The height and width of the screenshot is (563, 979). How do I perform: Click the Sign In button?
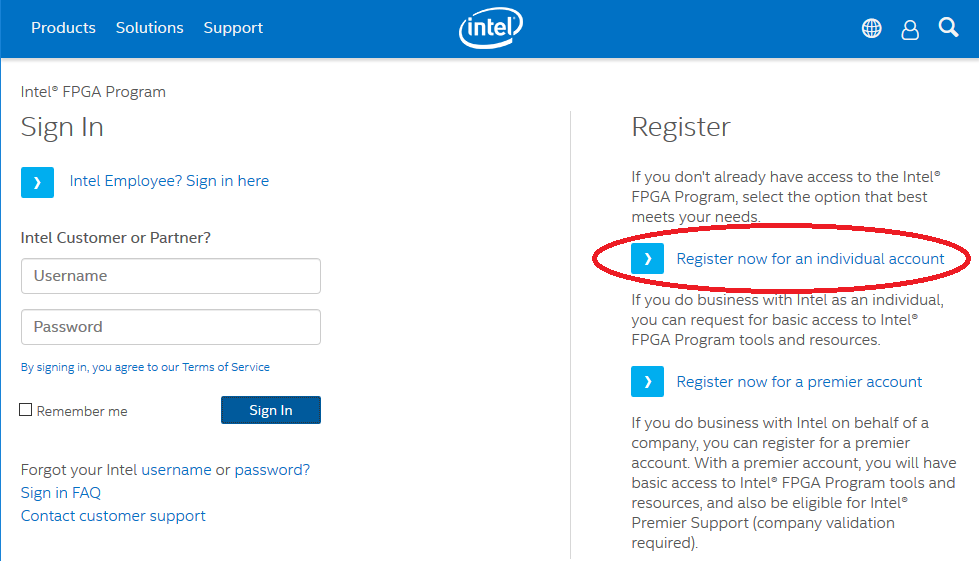tap(271, 410)
